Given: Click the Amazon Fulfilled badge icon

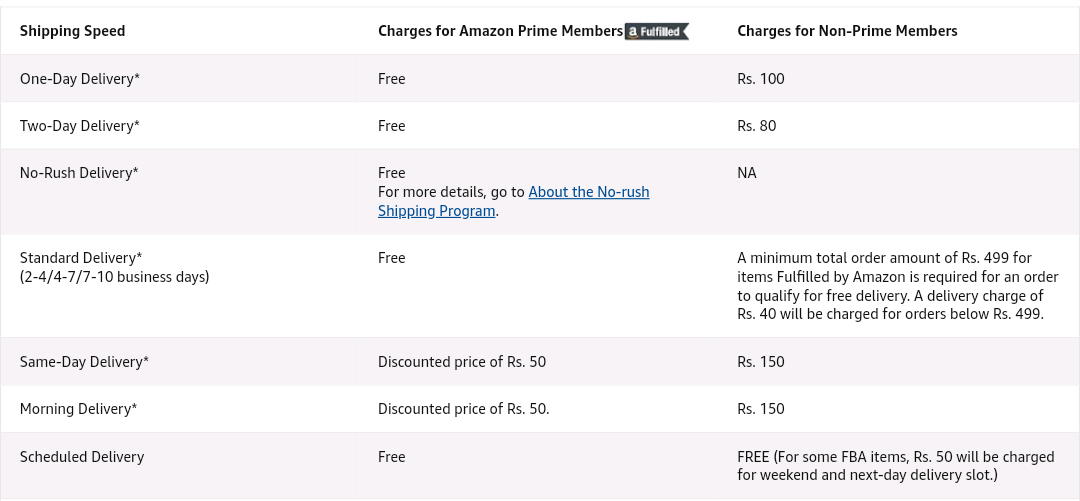Looking at the screenshot, I should point(656,32).
